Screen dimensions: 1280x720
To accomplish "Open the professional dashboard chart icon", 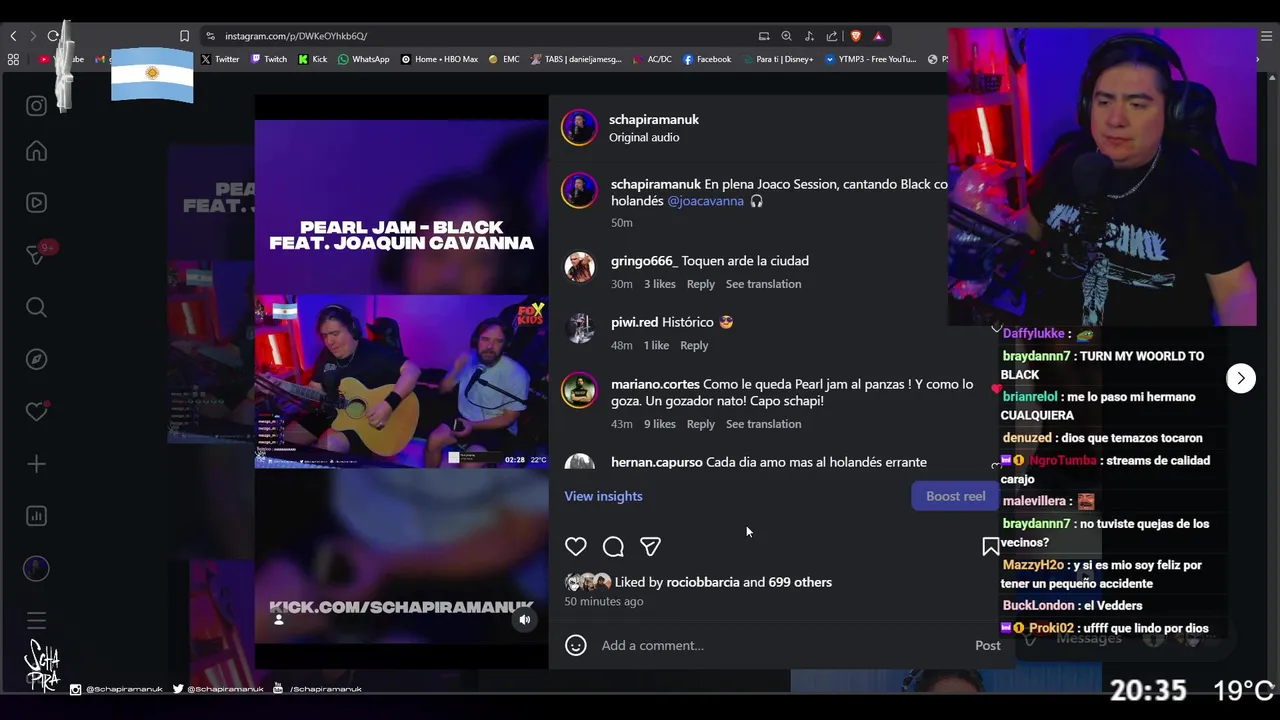I will [36, 516].
